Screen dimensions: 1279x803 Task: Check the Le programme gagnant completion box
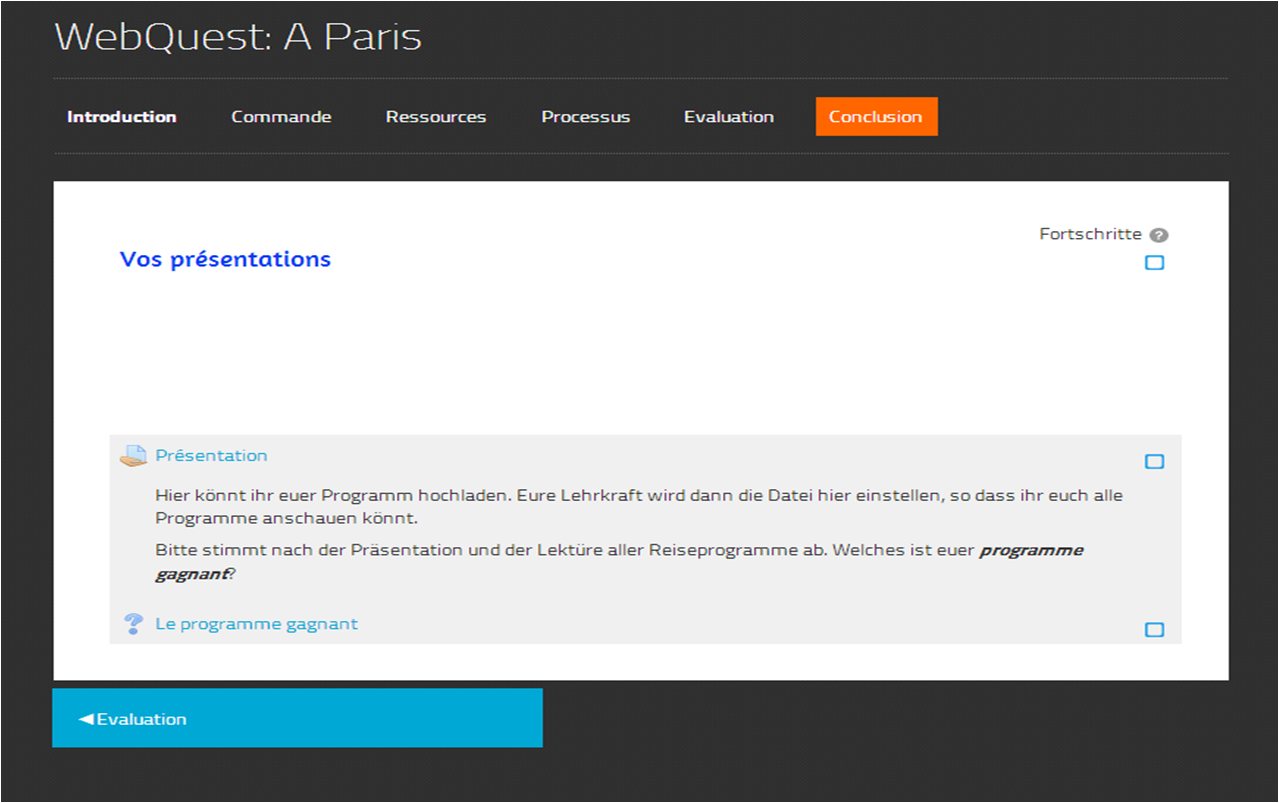tap(1154, 630)
